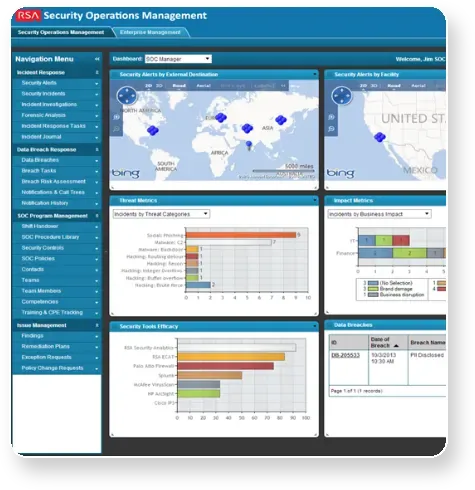Open Security Tools Efficacy panel options arrow

(315, 326)
